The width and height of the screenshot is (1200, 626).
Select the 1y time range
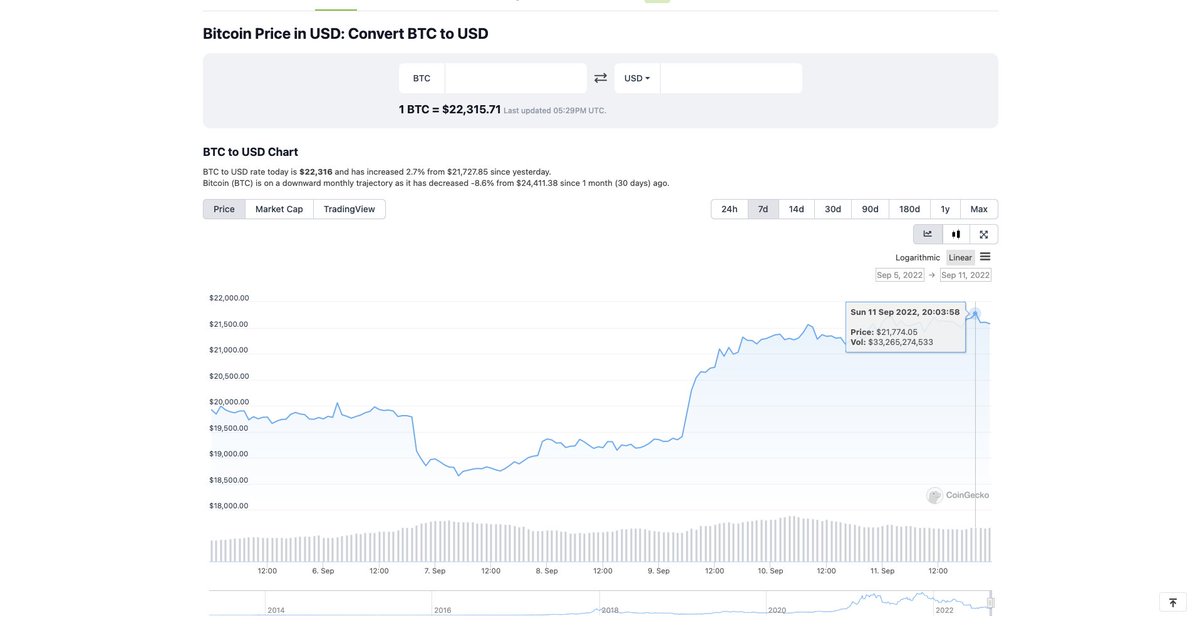click(x=945, y=209)
